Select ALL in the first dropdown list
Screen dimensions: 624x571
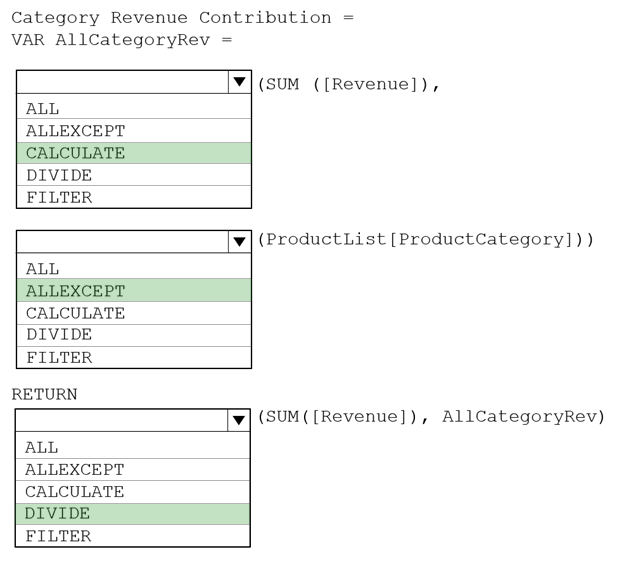point(134,109)
